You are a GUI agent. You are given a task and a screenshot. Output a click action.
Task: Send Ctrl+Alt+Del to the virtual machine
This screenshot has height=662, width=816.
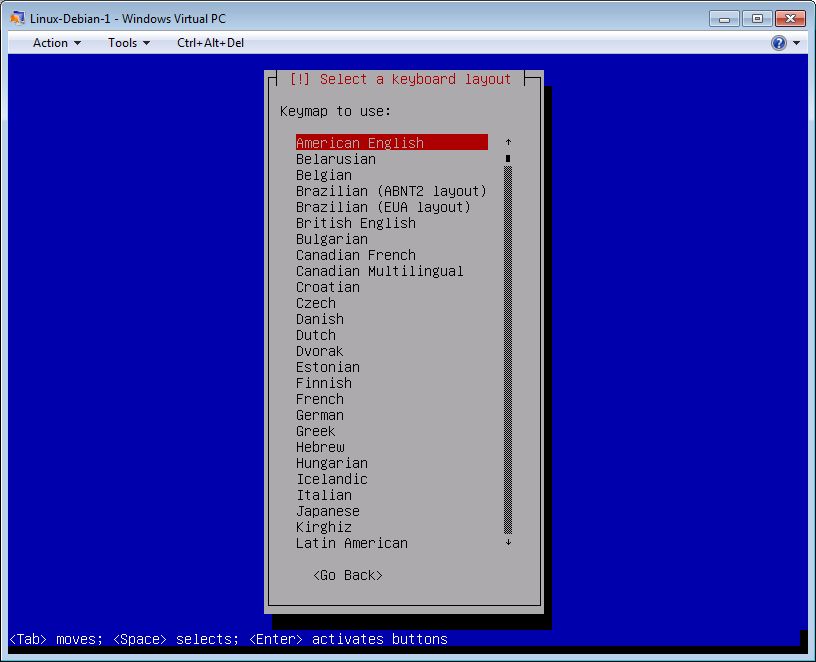click(x=210, y=43)
